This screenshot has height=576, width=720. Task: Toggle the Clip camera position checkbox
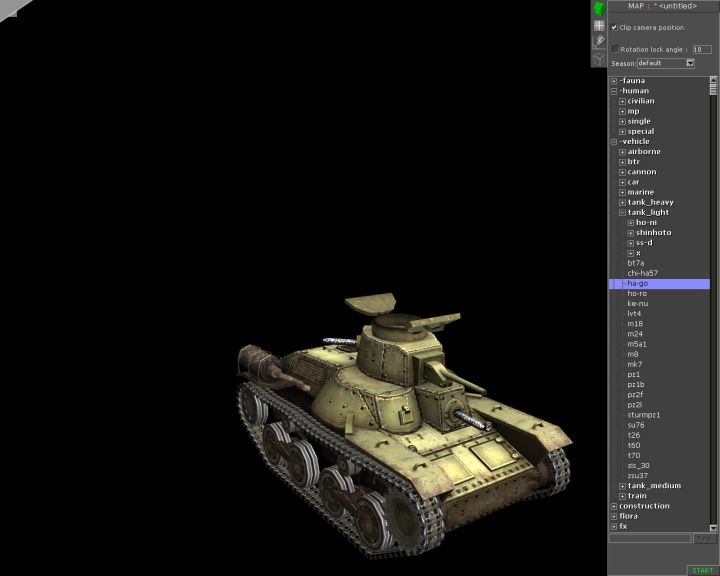(615, 28)
